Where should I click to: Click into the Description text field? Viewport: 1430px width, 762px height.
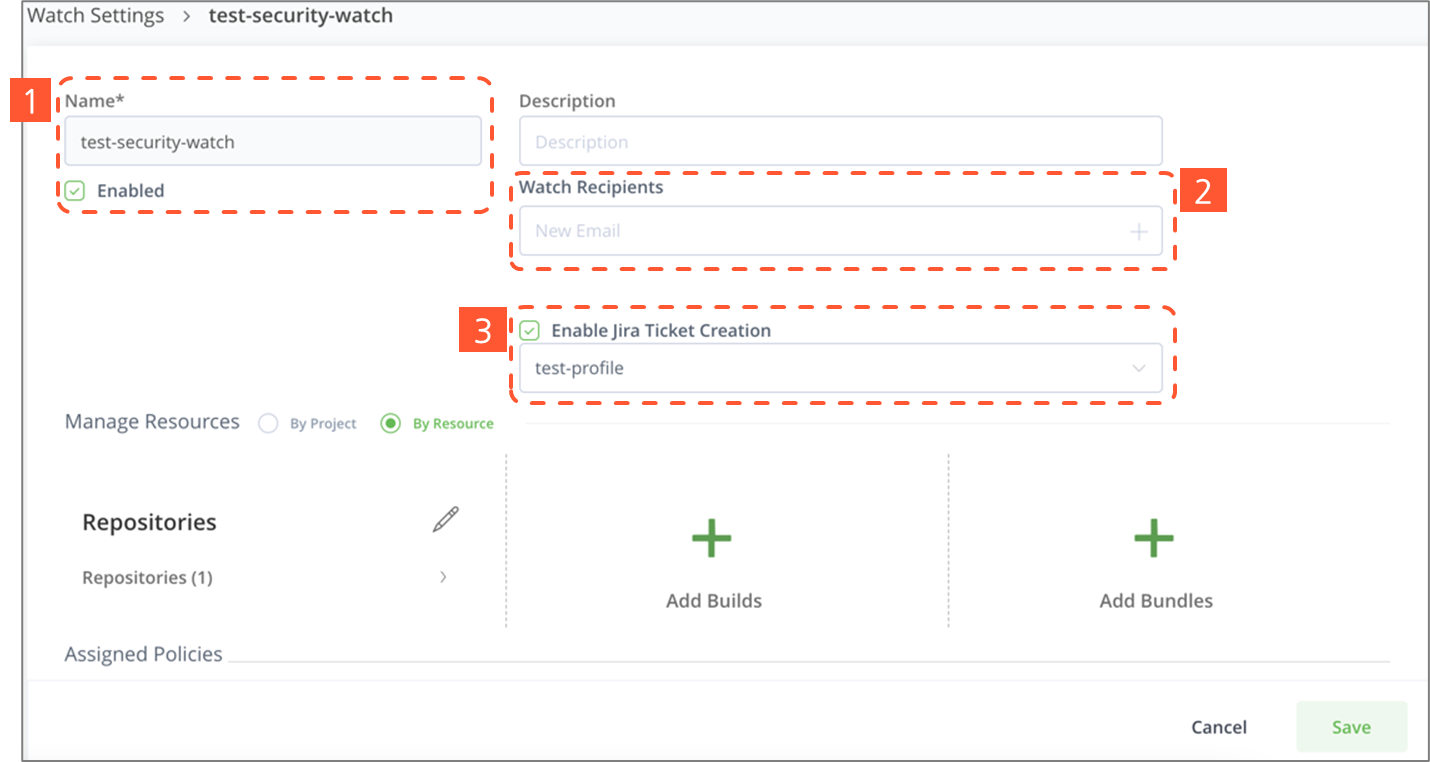(840, 142)
